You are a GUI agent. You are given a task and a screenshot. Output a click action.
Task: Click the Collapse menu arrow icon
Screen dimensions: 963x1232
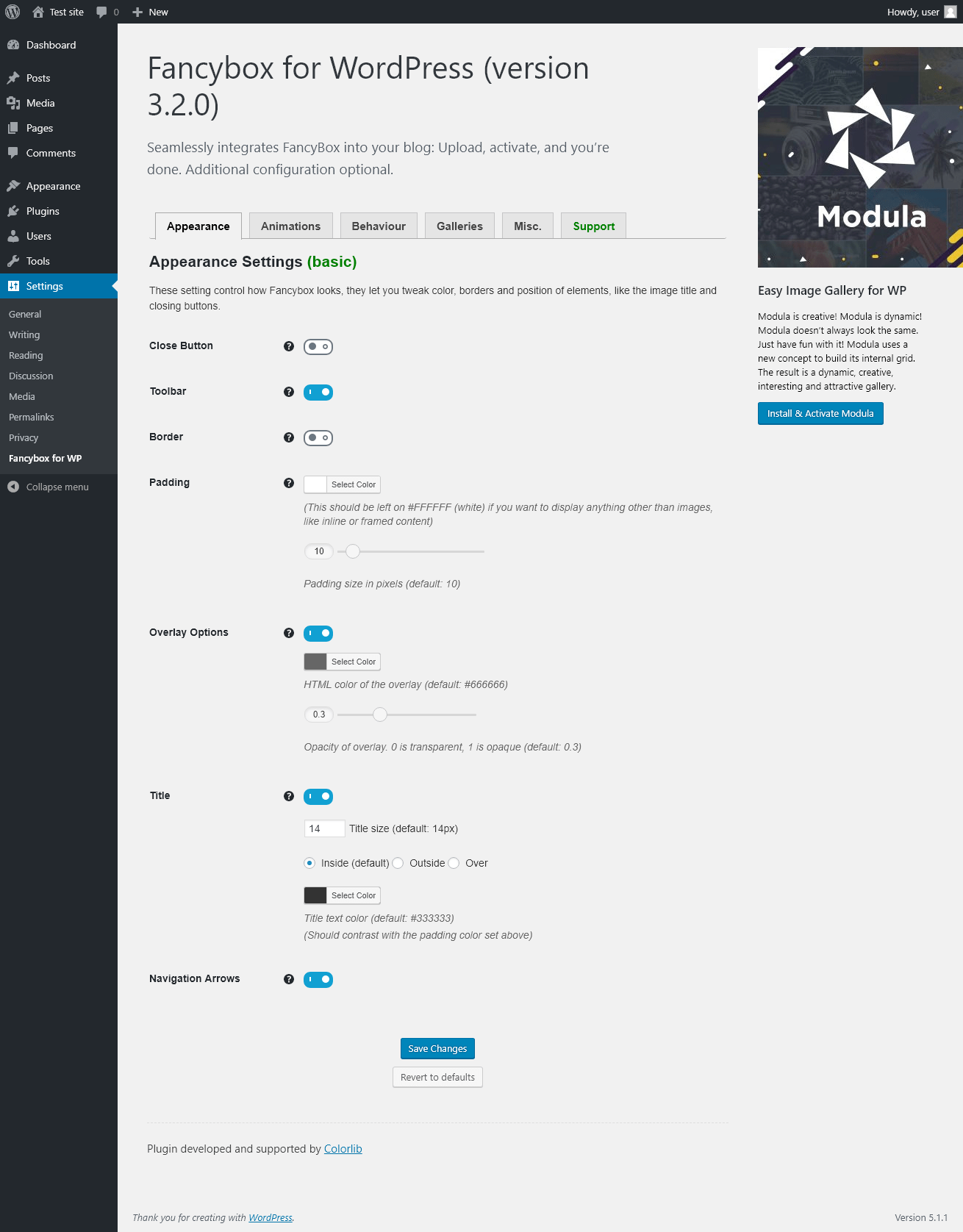click(13, 487)
